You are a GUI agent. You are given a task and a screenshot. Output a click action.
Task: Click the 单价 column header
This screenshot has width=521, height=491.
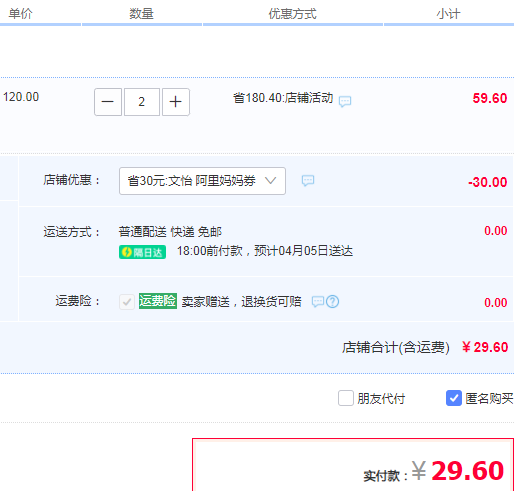(x=21, y=14)
